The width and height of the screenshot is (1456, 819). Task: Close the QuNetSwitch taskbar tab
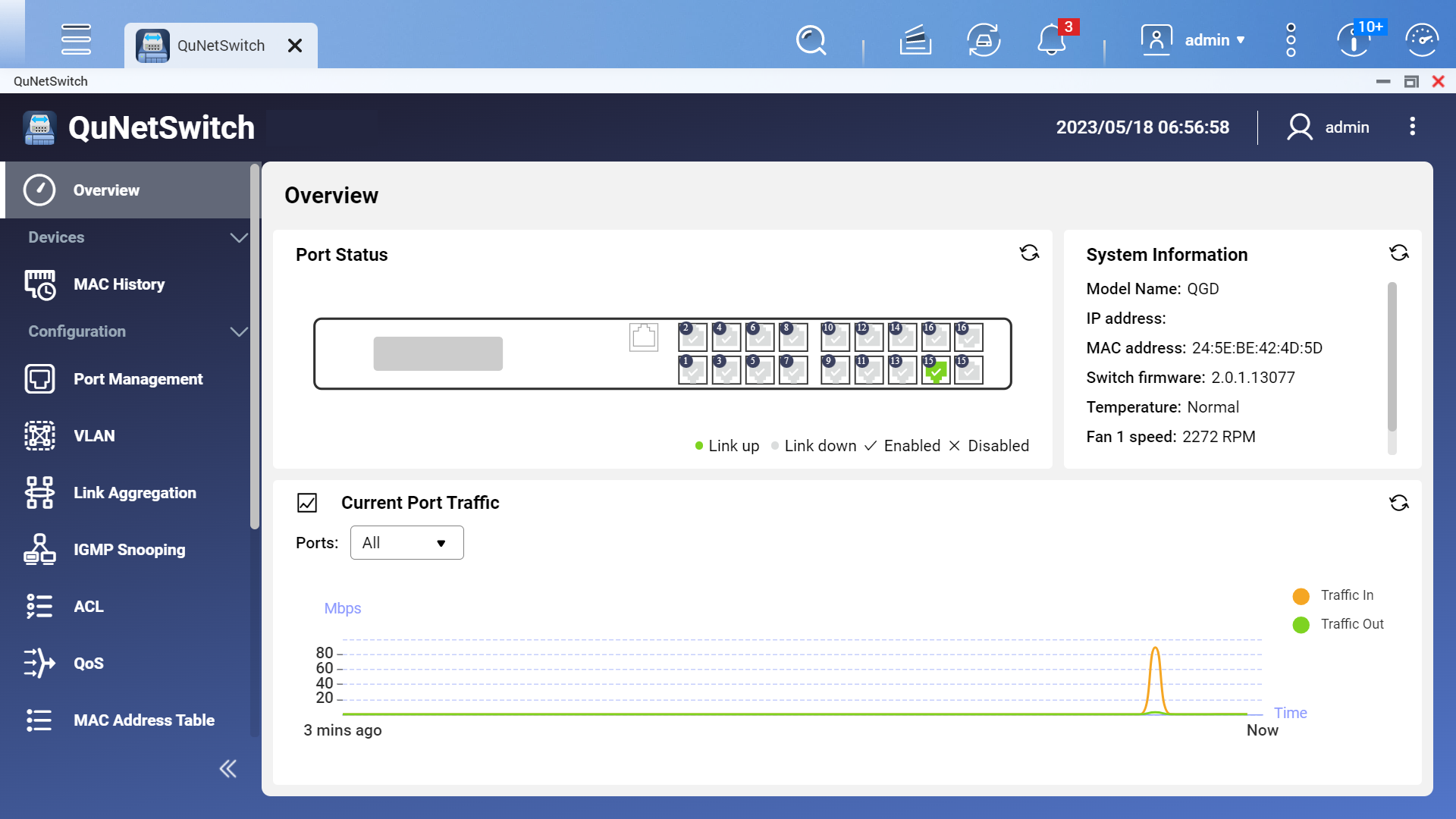pyautogui.click(x=295, y=45)
